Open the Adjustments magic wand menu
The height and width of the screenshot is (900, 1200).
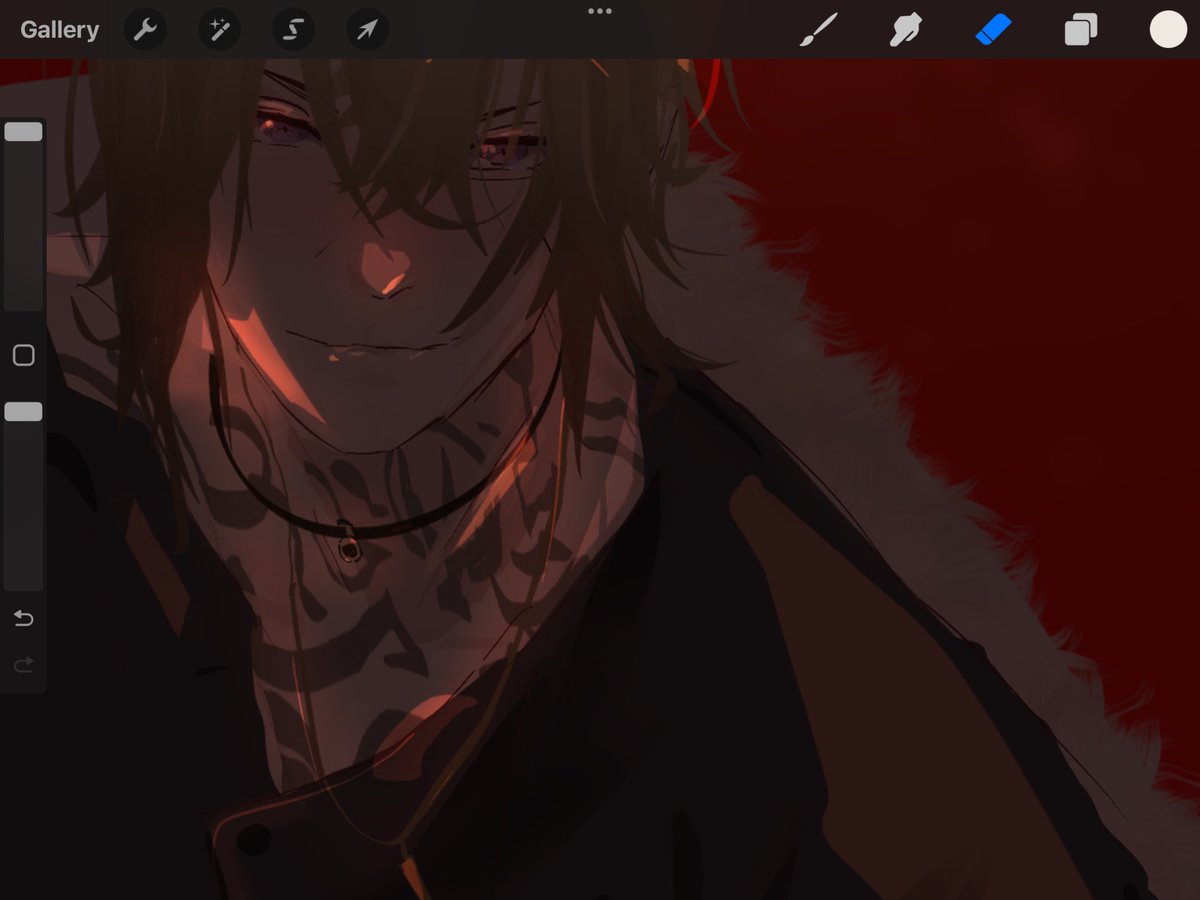pos(219,30)
